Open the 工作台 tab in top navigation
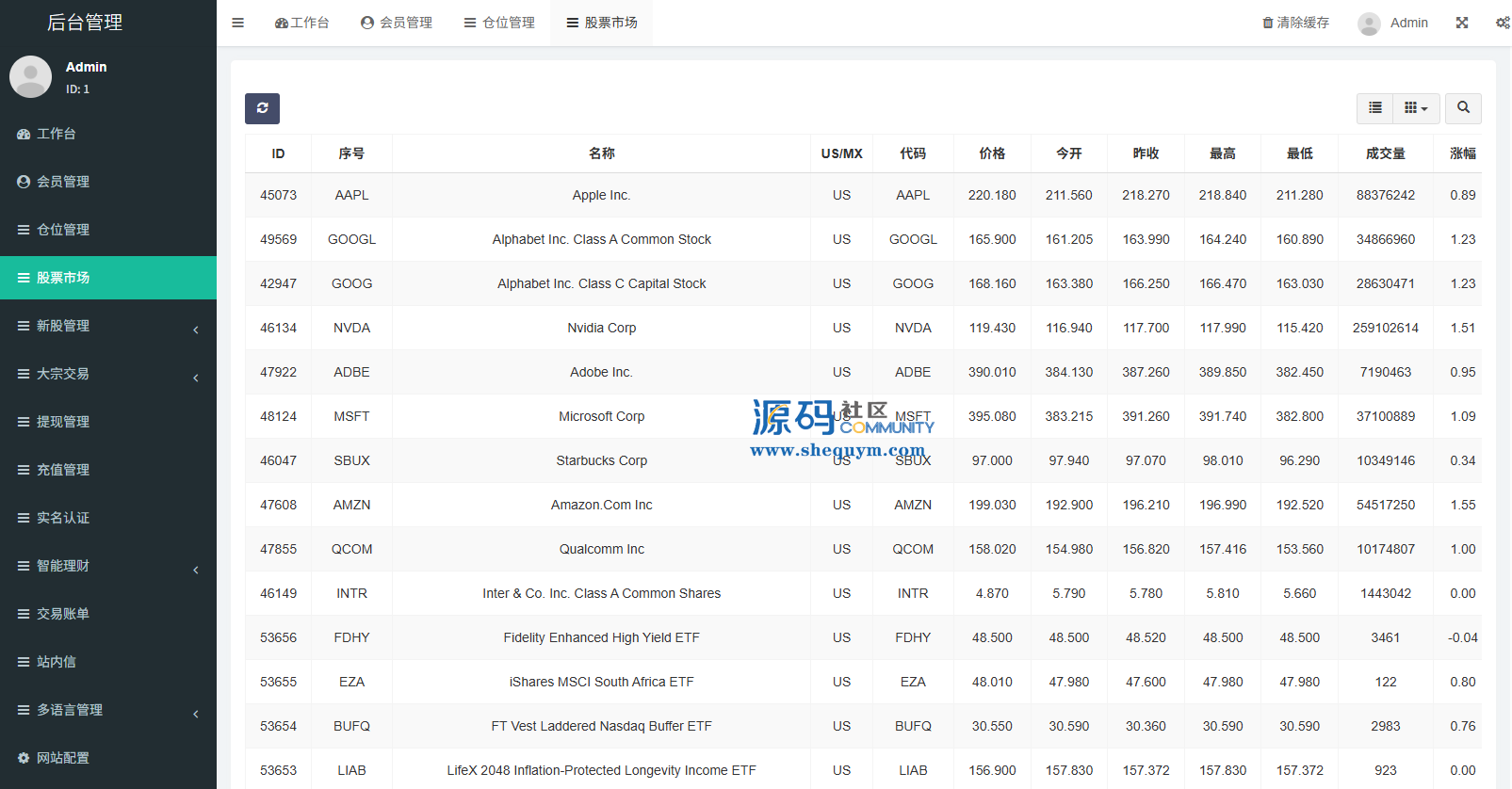The width and height of the screenshot is (1512, 789). (301, 23)
